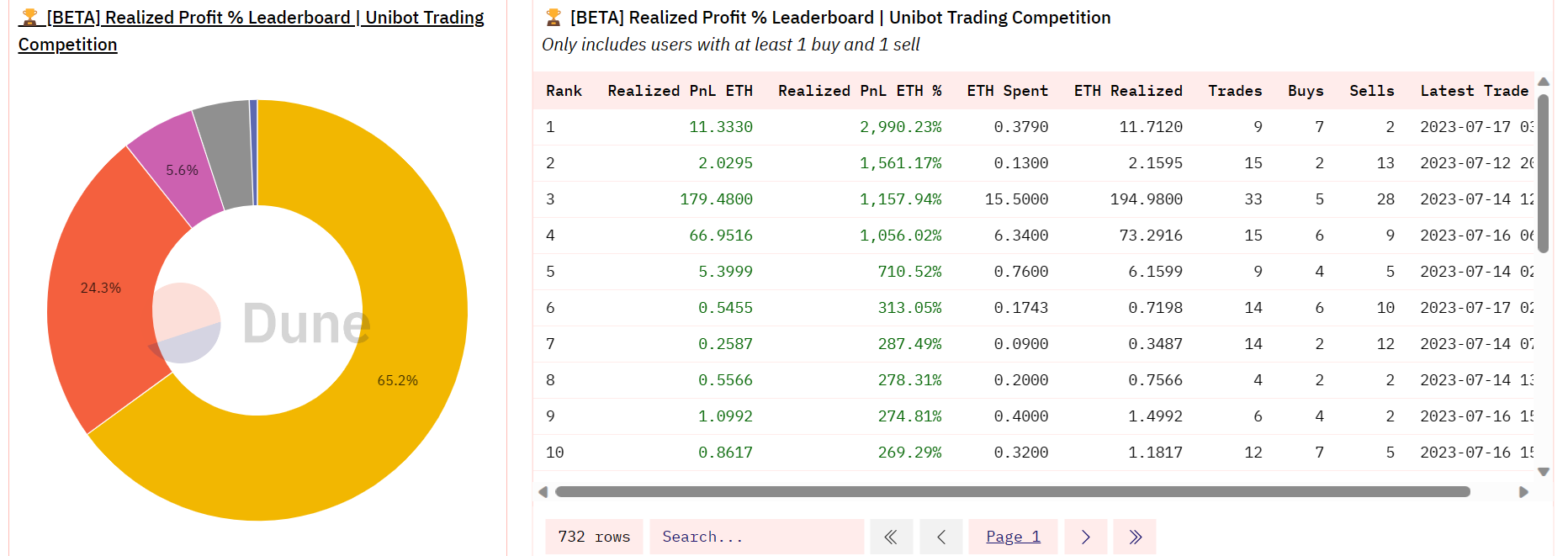Screen dimensions: 1568x556
Task: Jump to the last results page
Action: pos(1135,537)
